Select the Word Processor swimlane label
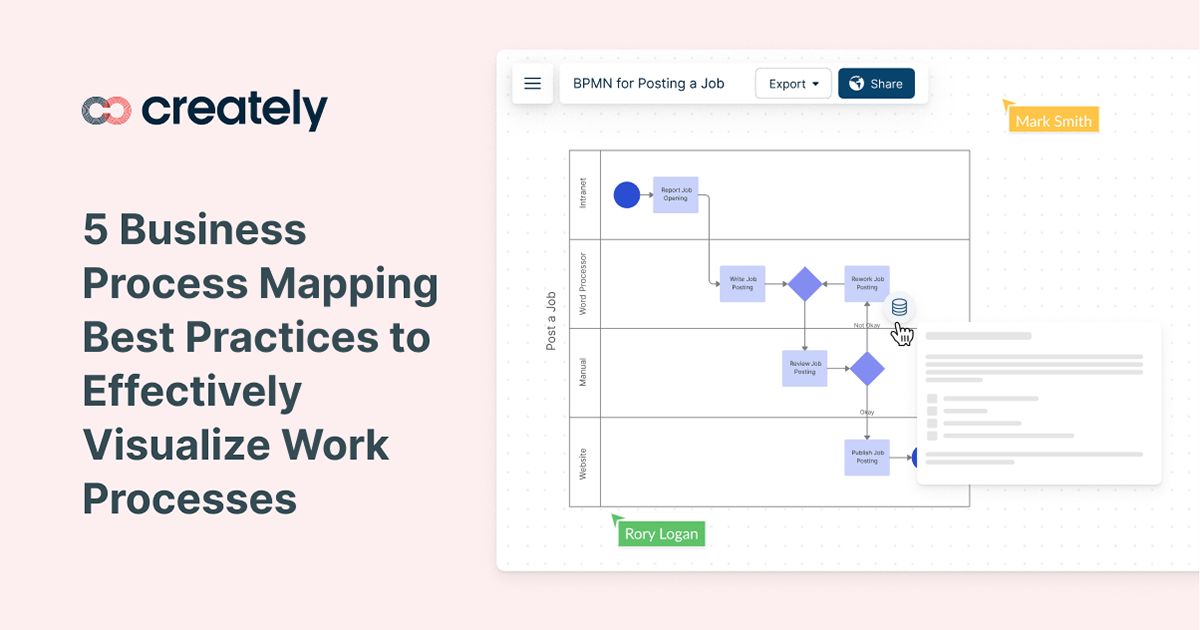Viewport: 1200px width, 630px height. 584,284
